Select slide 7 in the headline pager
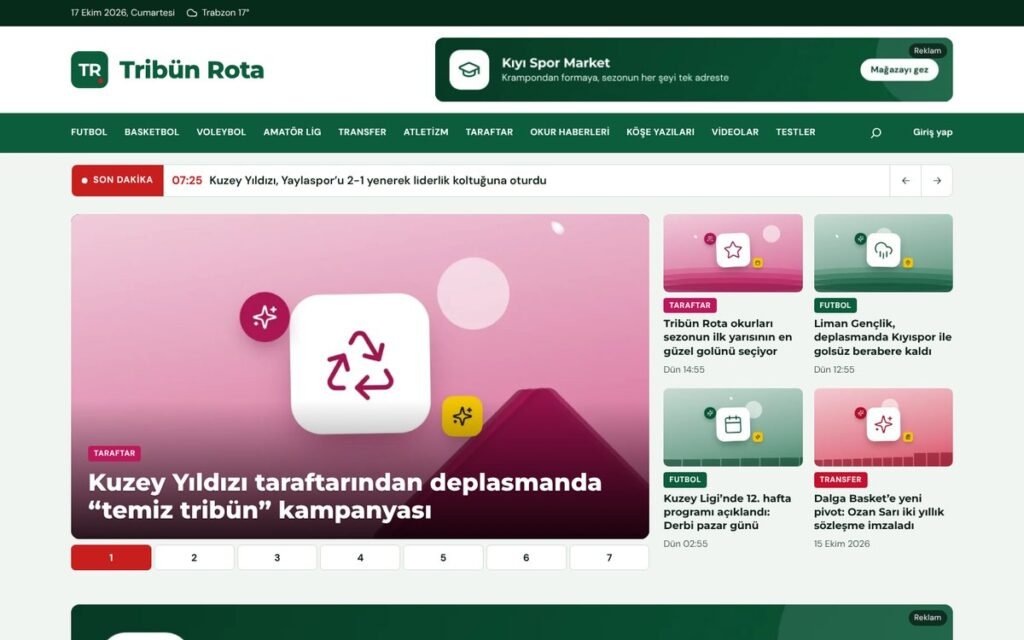The height and width of the screenshot is (640, 1024). (609, 558)
